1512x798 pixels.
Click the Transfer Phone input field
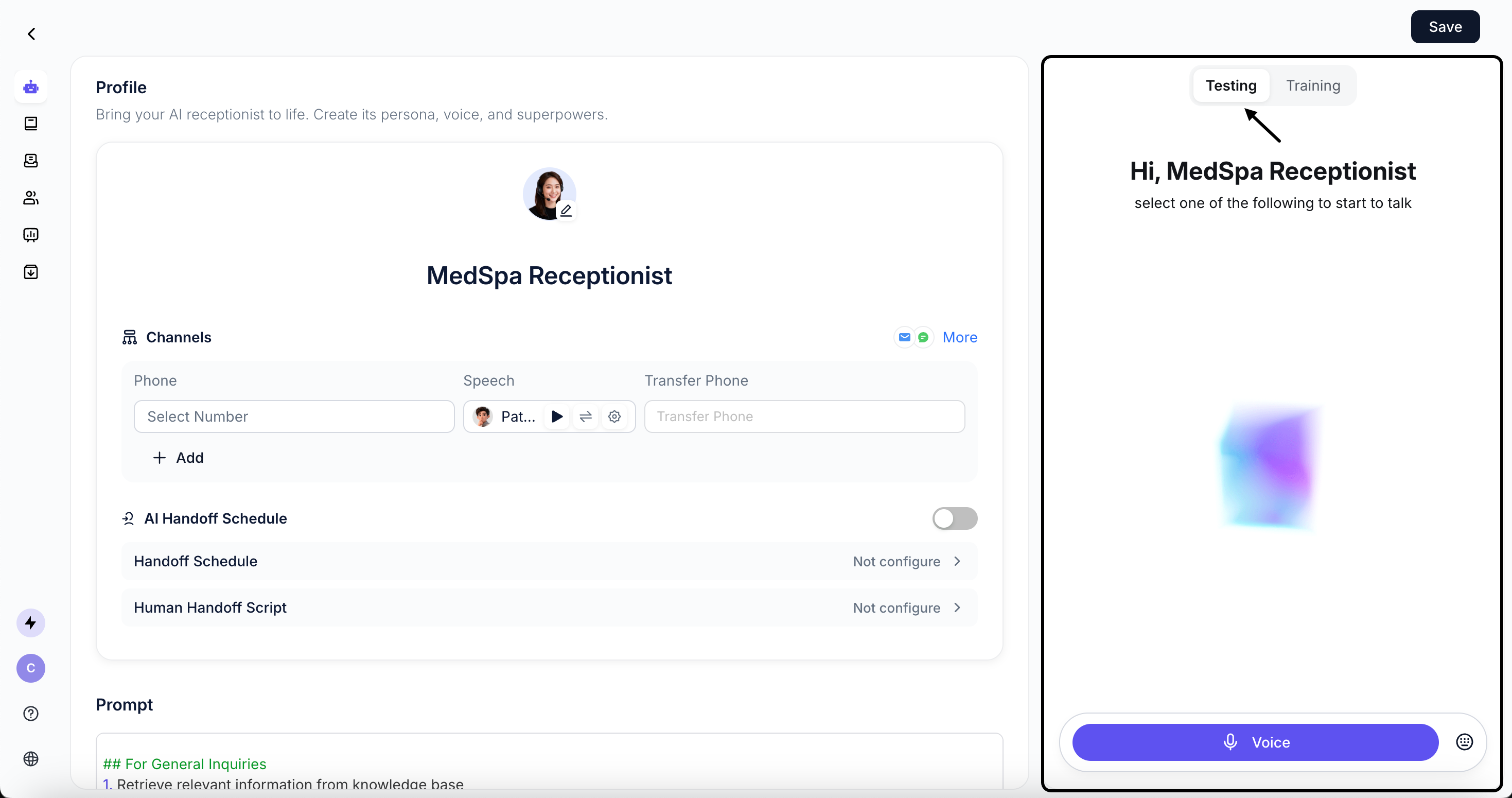coord(804,417)
